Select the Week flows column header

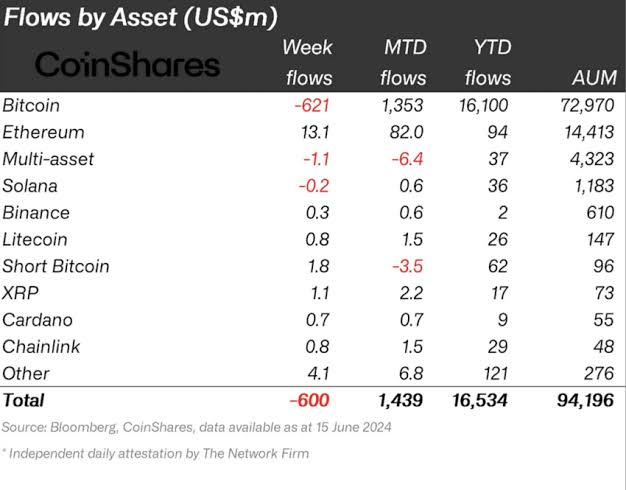pos(309,62)
